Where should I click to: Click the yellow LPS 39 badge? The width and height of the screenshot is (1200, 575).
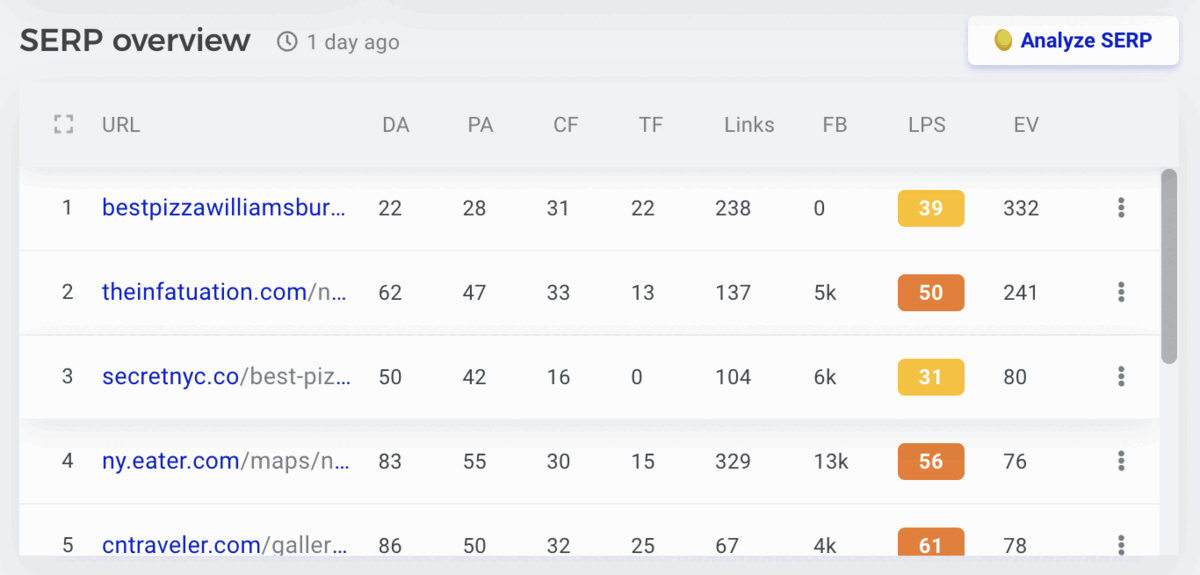pyautogui.click(x=931, y=208)
